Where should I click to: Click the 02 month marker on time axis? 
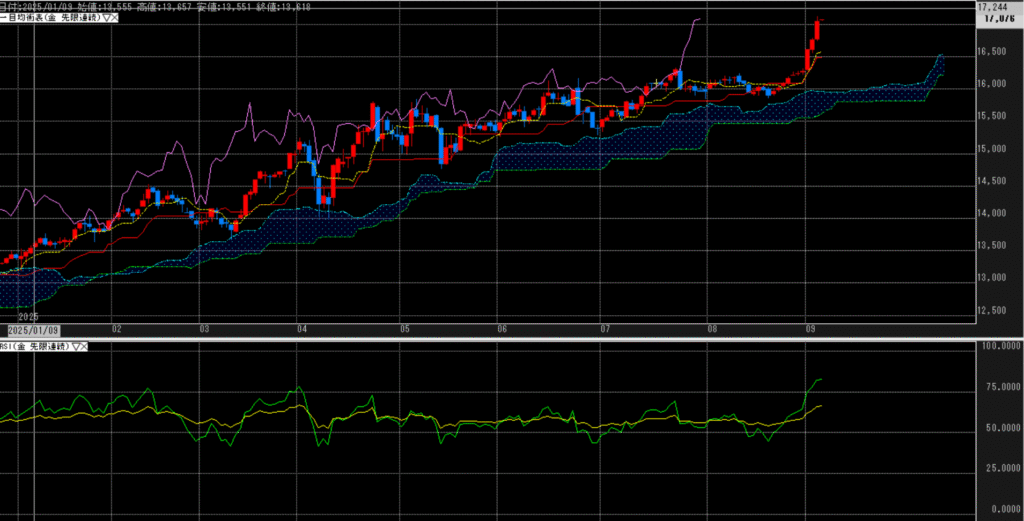(x=117, y=328)
